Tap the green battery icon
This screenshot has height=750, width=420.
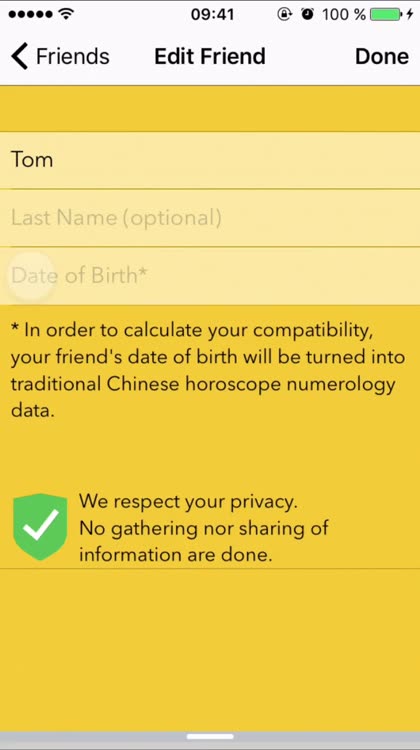point(387,14)
